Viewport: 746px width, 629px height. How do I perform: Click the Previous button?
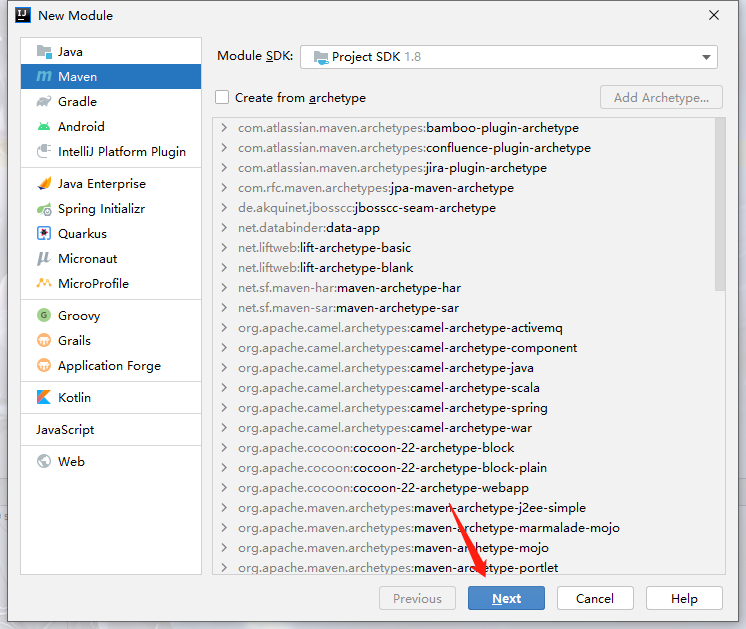pos(417,598)
